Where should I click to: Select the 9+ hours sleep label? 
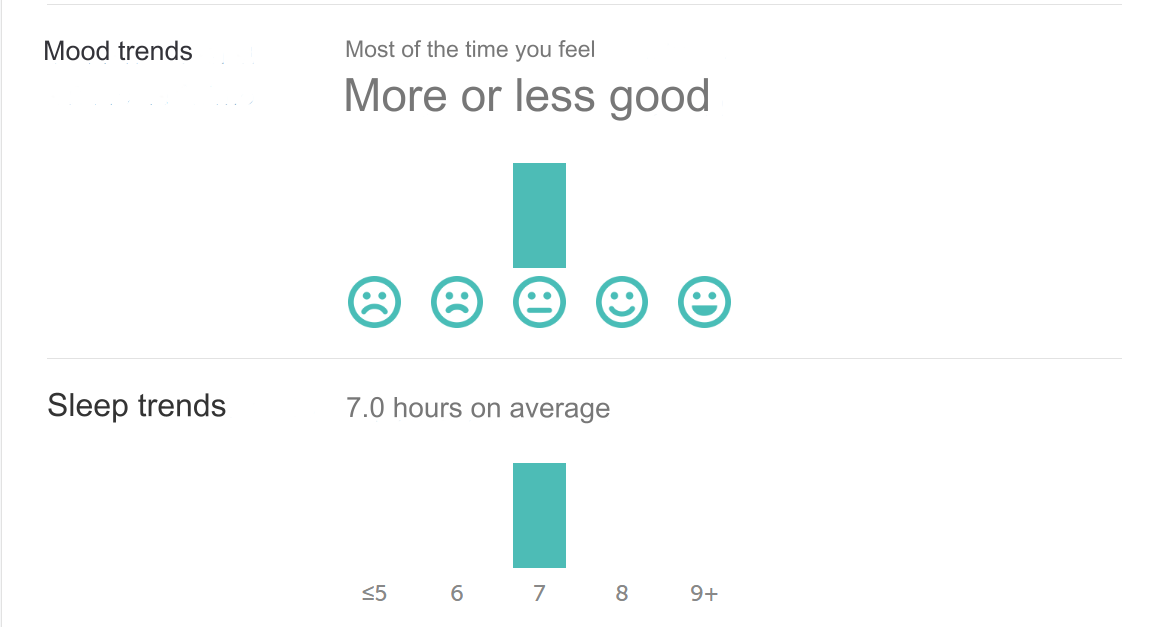pos(704,594)
